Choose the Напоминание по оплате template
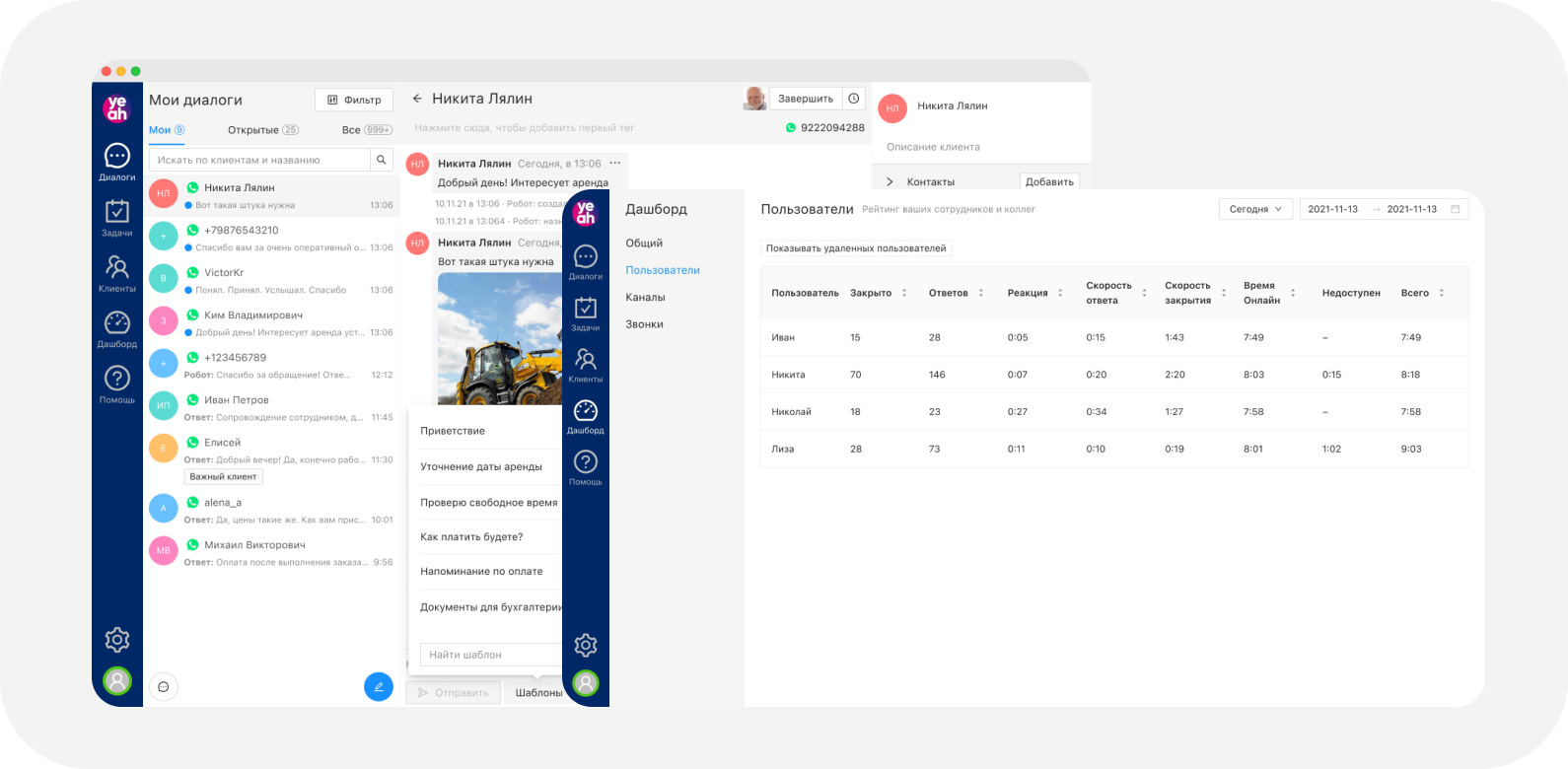This screenshot has width=1568, height=769. pyautogui.click(x=481, y=572)
